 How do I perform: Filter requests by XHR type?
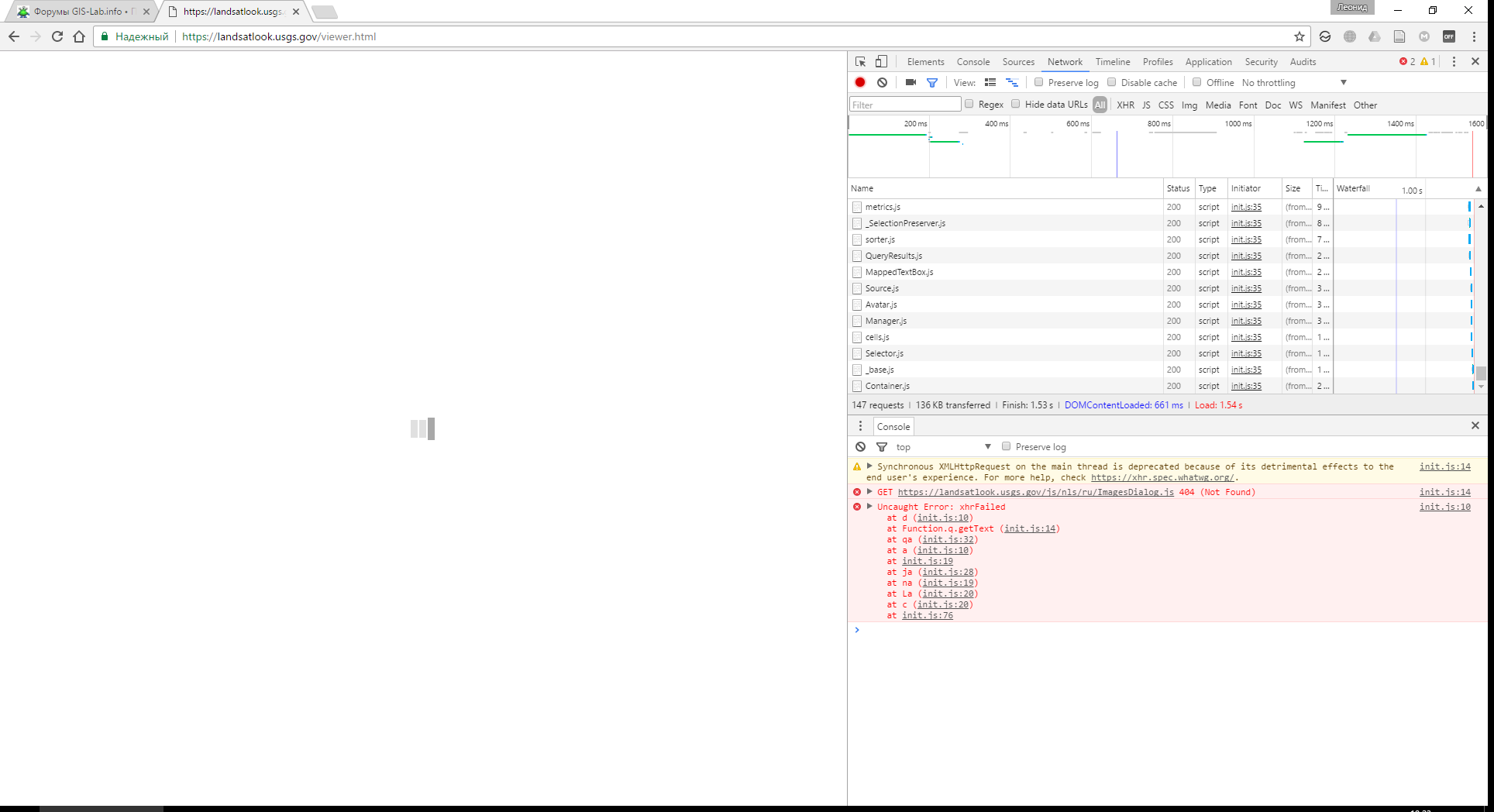(x=1125, y=105)
